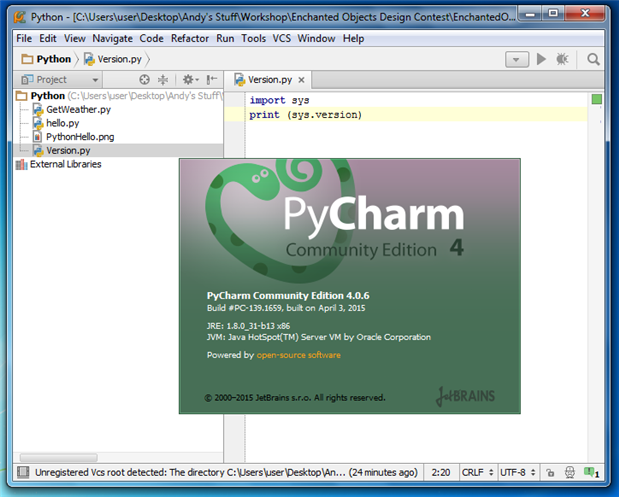The width and height of the screenshot is (619, 497).
Task: Maximize the PyCharm window
Action: tap(553, 14)
